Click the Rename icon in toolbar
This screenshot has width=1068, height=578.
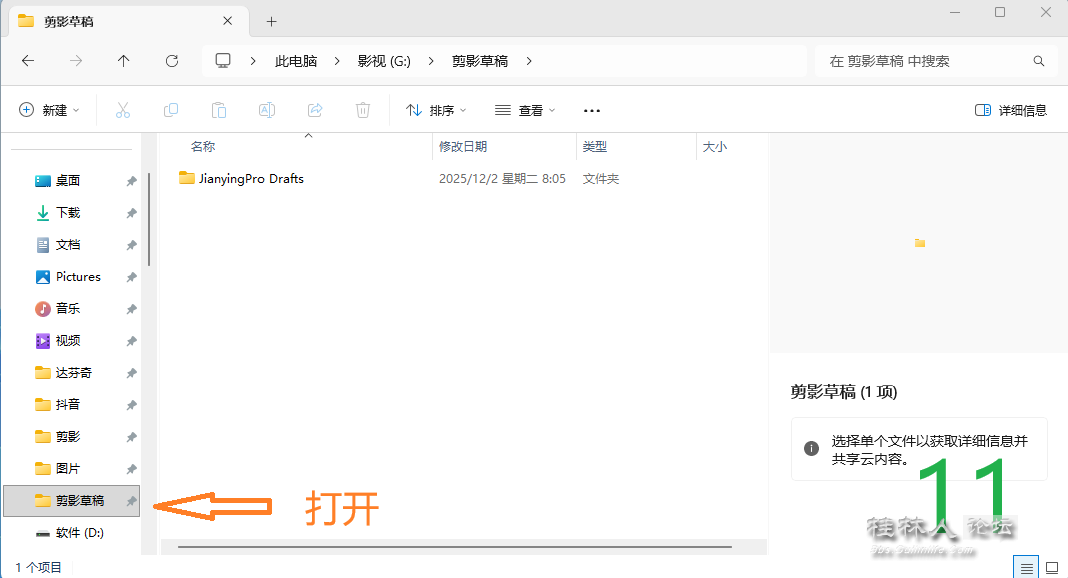point(267,110)
